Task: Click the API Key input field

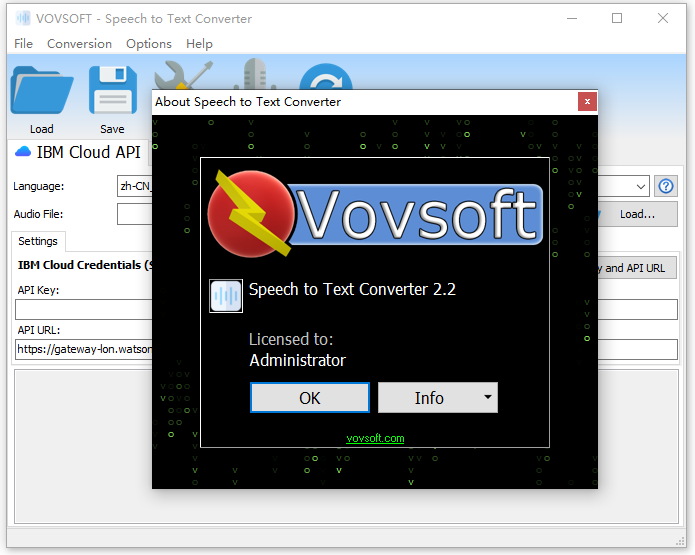Action: click(x=84, y=309)
